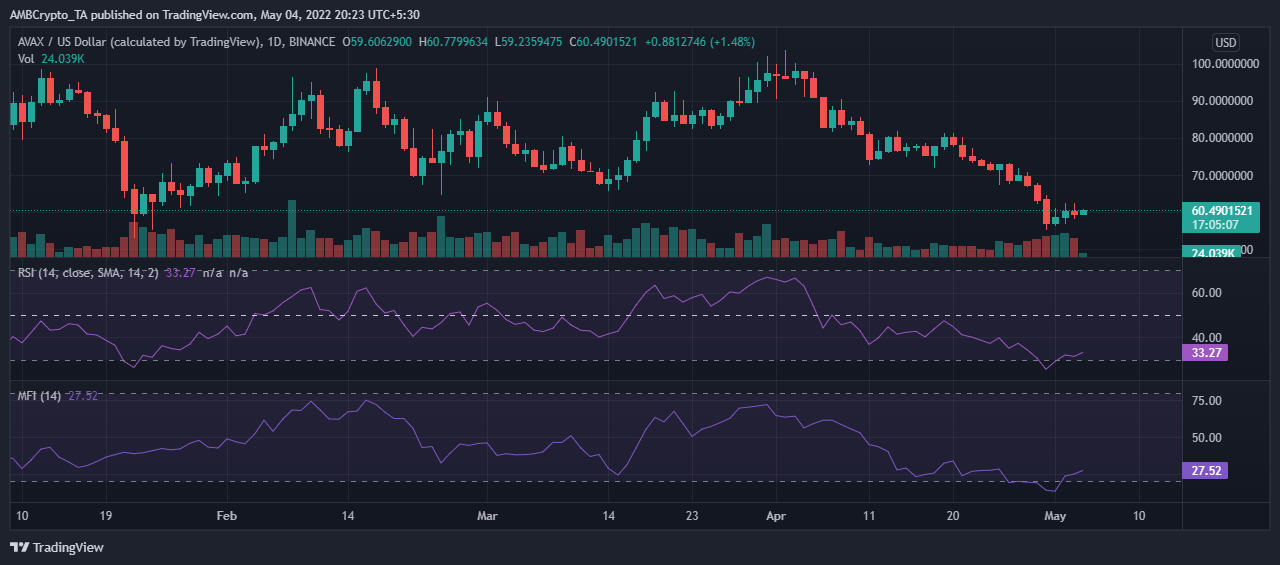Click the TradingView logo icon
This screenshot has height=565, width=1280.
20,547
